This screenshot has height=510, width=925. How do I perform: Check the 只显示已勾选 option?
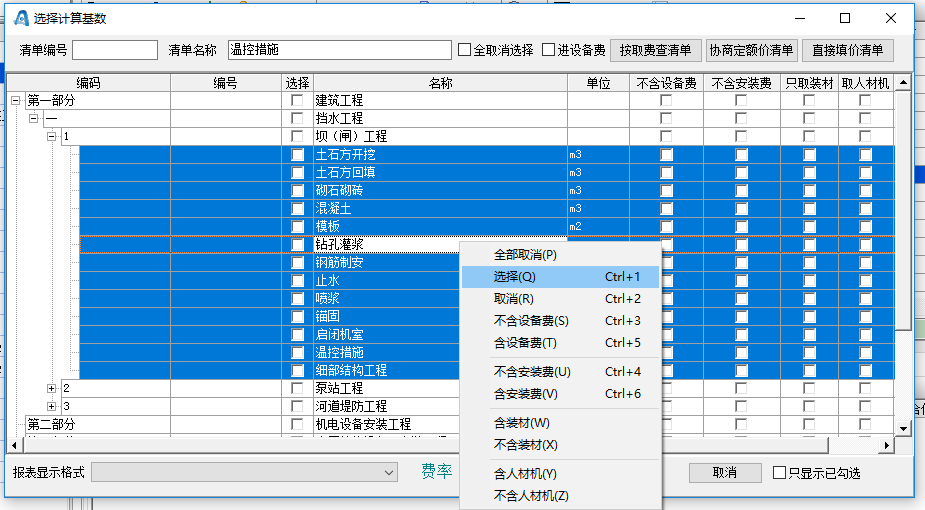tap(781, 472)
